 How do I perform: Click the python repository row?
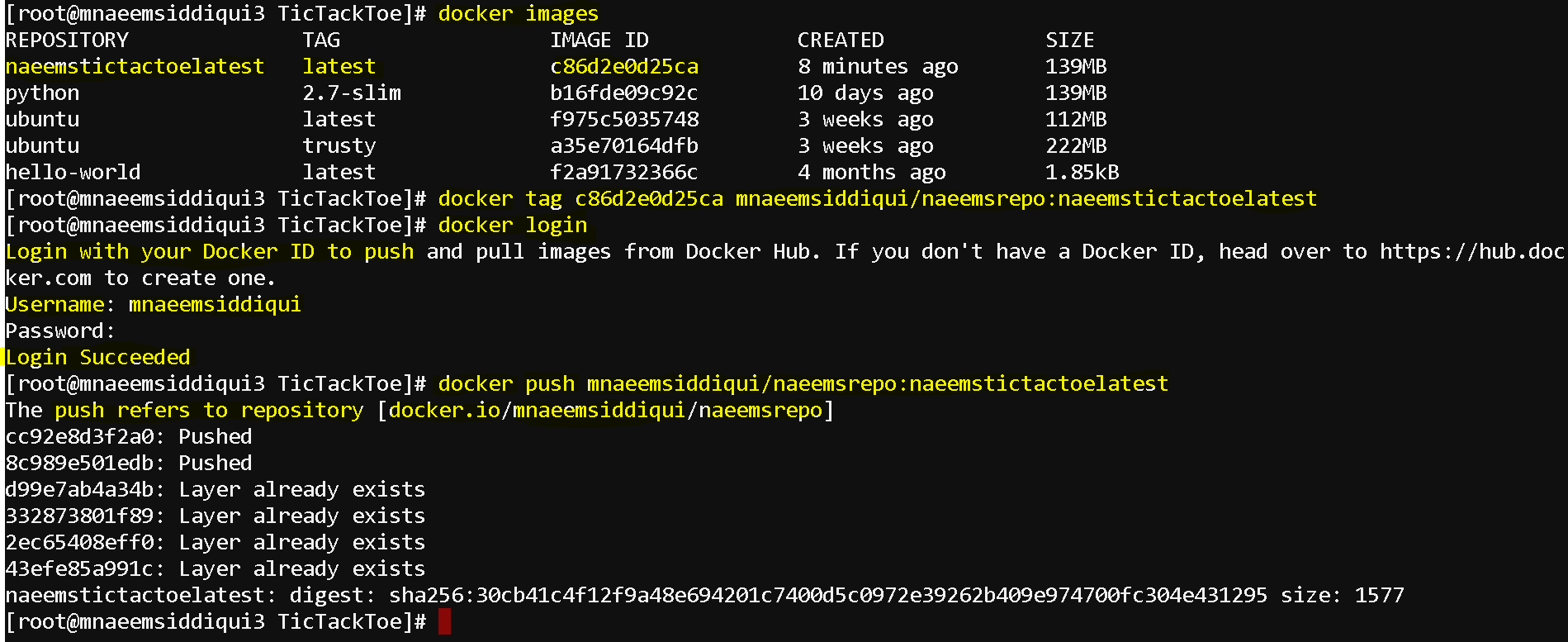[556, 93]
